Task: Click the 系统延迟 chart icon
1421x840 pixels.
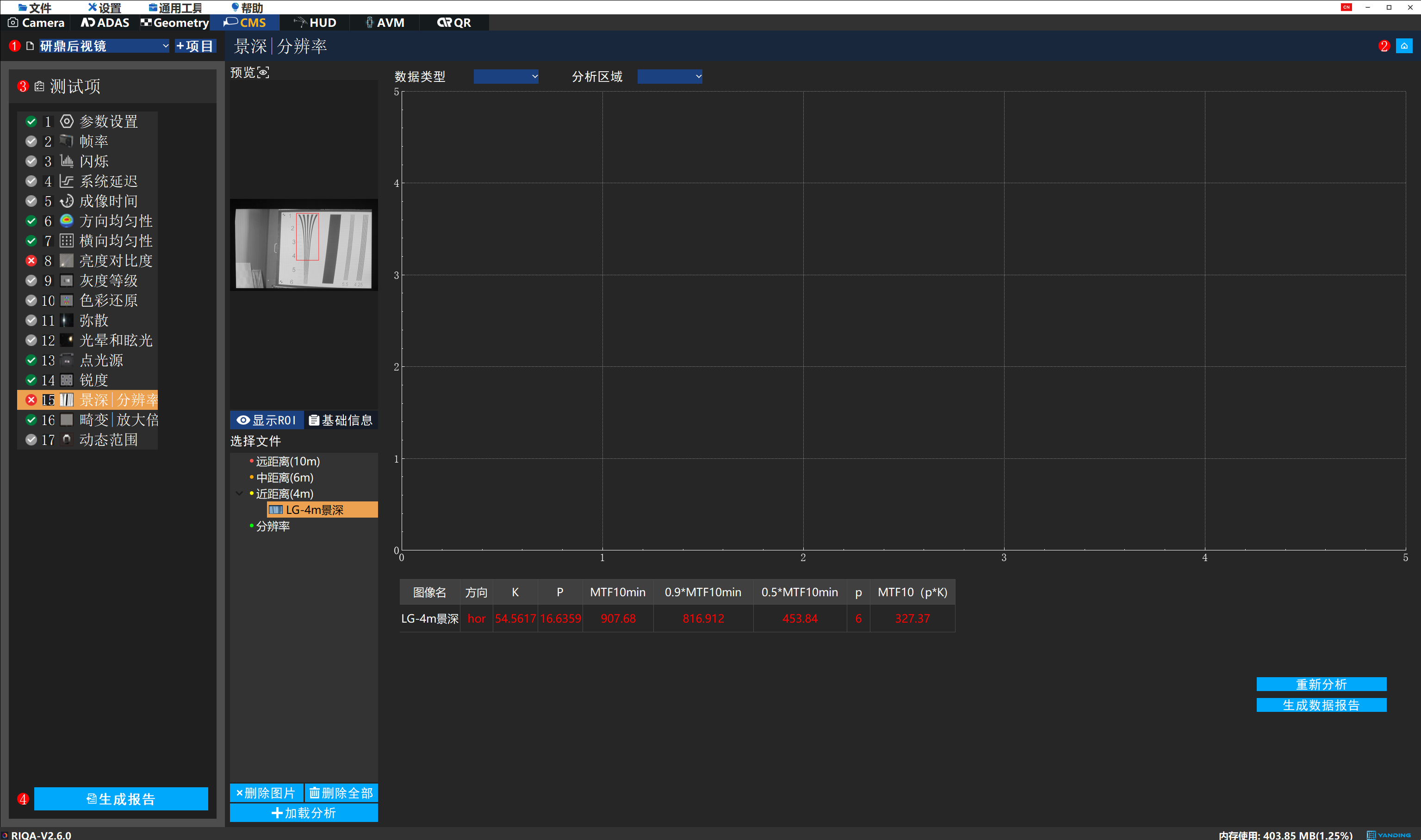Action: (x=67, y=181)
